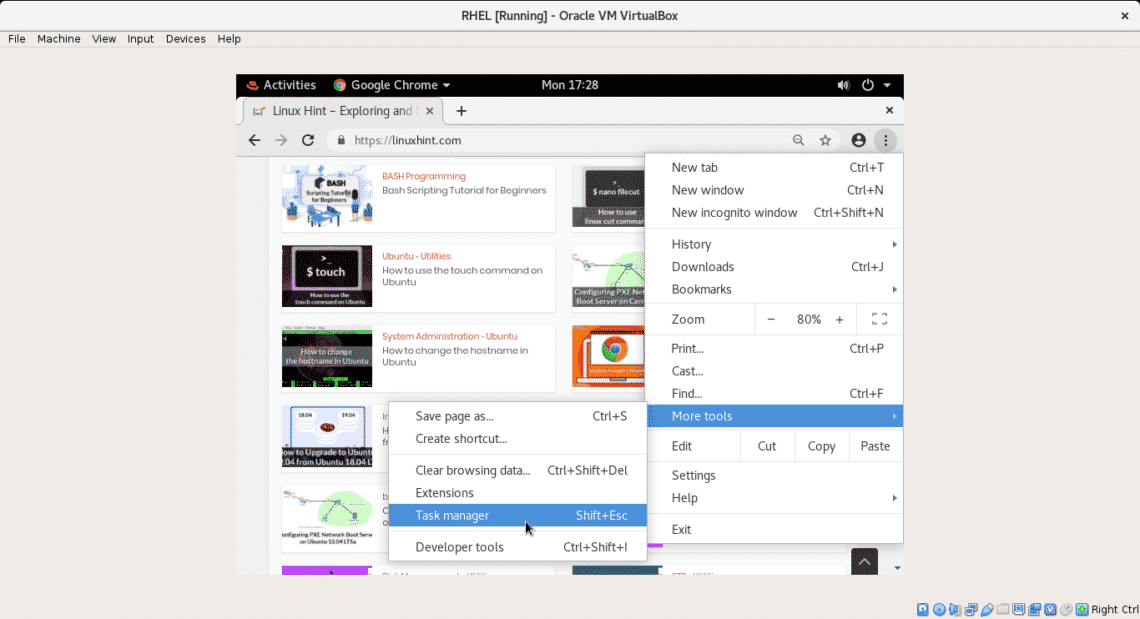Click the zoom magnifier icon in address bar
Screen dimensions: 1140x619
pyautogui.click(x=798, y=140)
